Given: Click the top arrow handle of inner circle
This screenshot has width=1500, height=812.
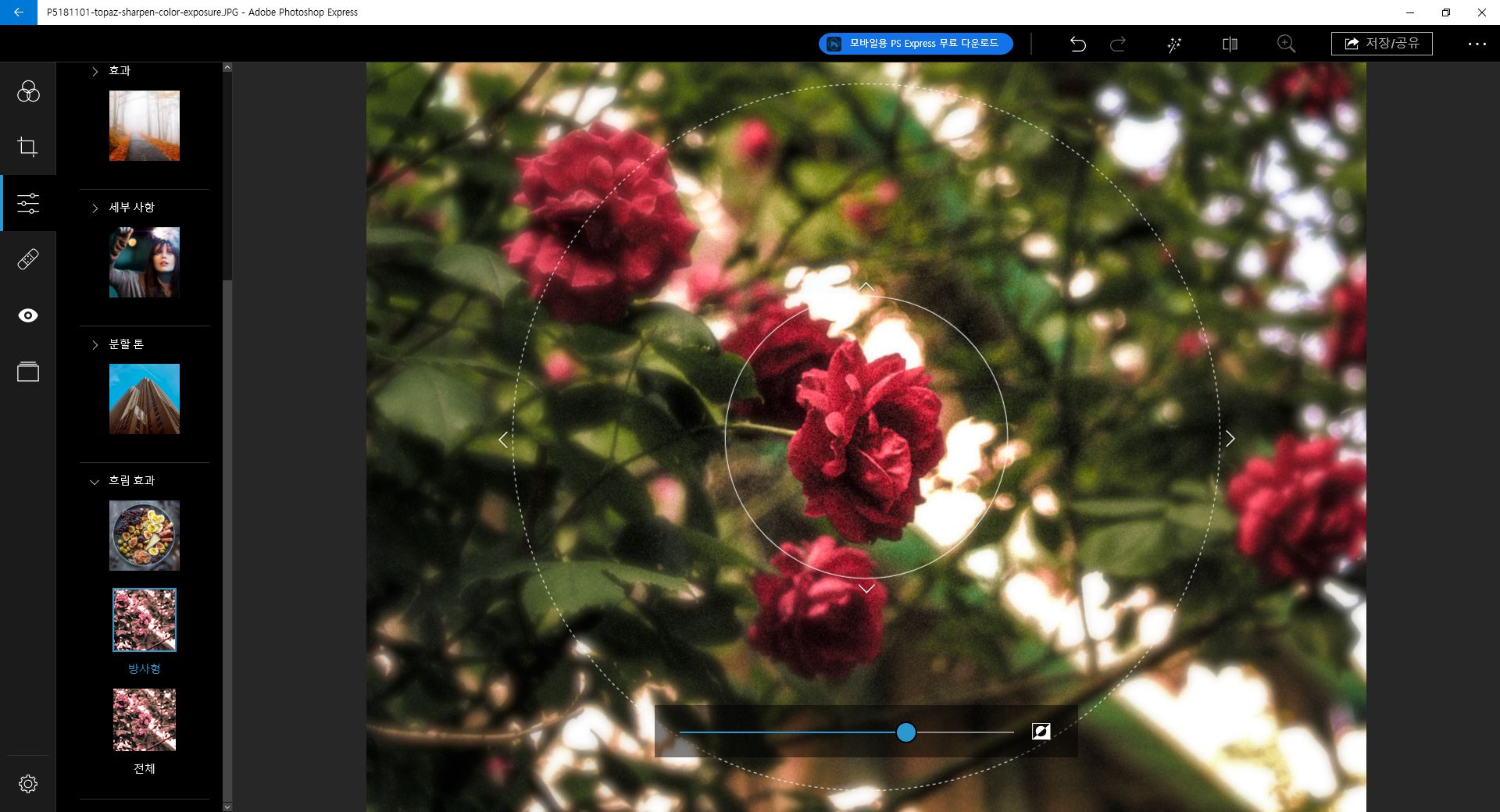Looking at the screenshot, I should (x=866, y=287).
